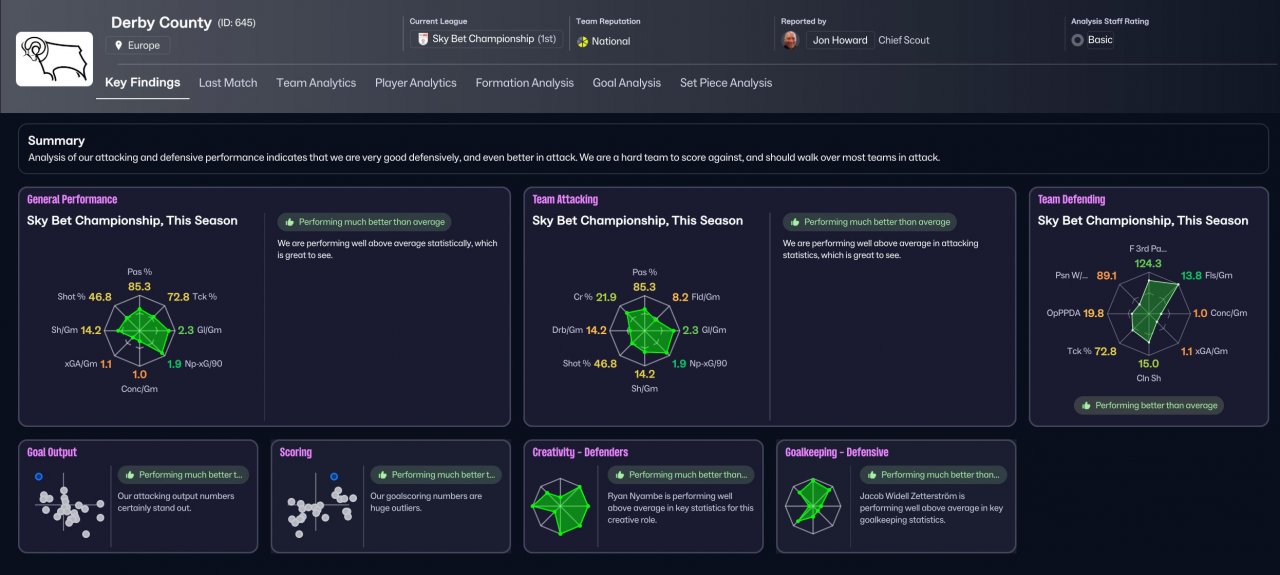This screenshot has height=575, width=1280.
Task: Click thumbs-up icon in Creativity - Defenders card
Action: 619,475
